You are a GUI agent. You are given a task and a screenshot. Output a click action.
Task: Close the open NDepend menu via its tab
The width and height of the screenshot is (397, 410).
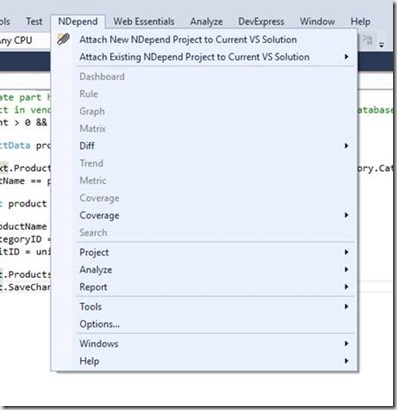[x=78, y=22]
